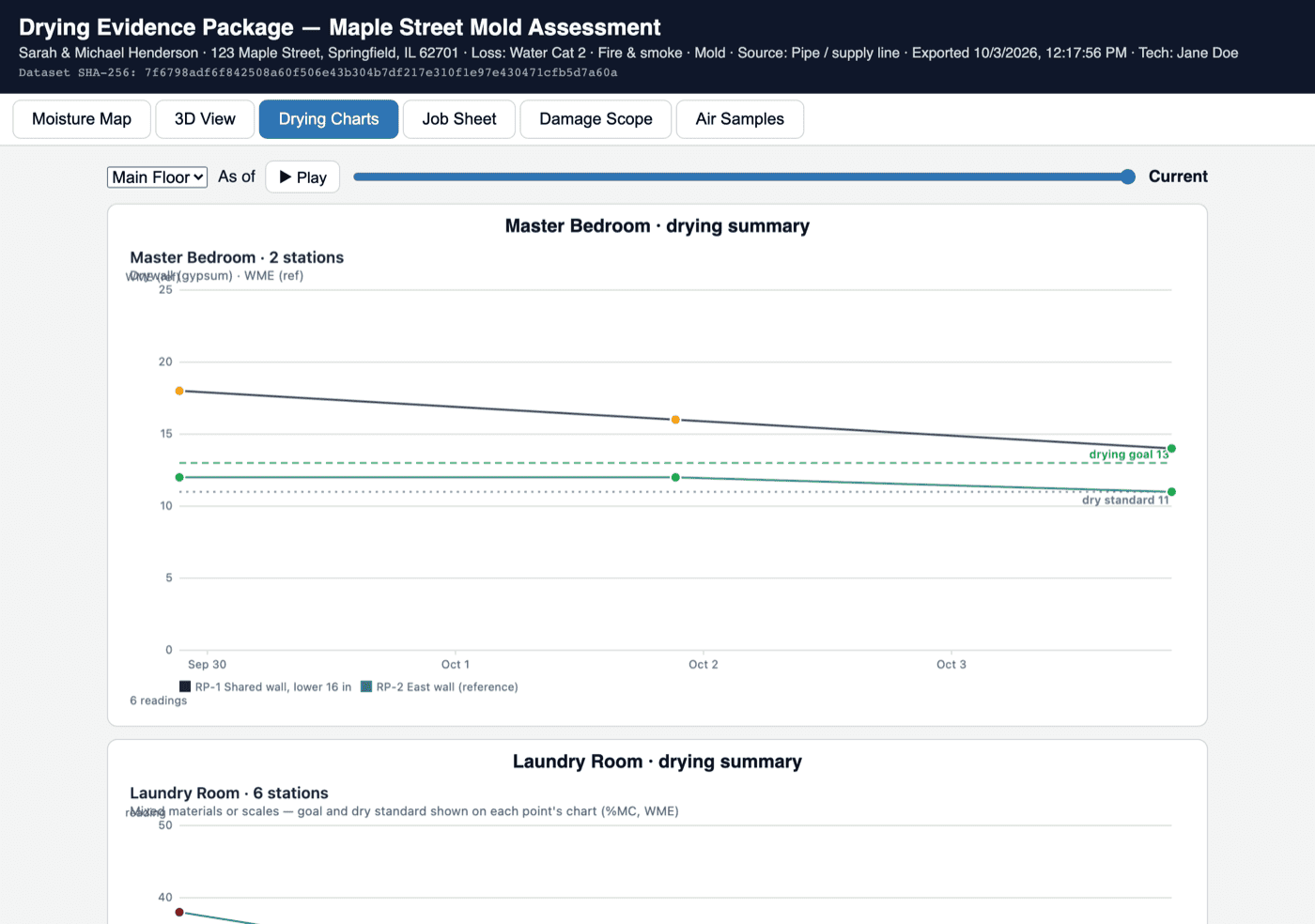Image resolution: width=1315 pixels, height=924 pixels.
Task: Click the "Oct 1" axis date label
Action: coord(456,665)
